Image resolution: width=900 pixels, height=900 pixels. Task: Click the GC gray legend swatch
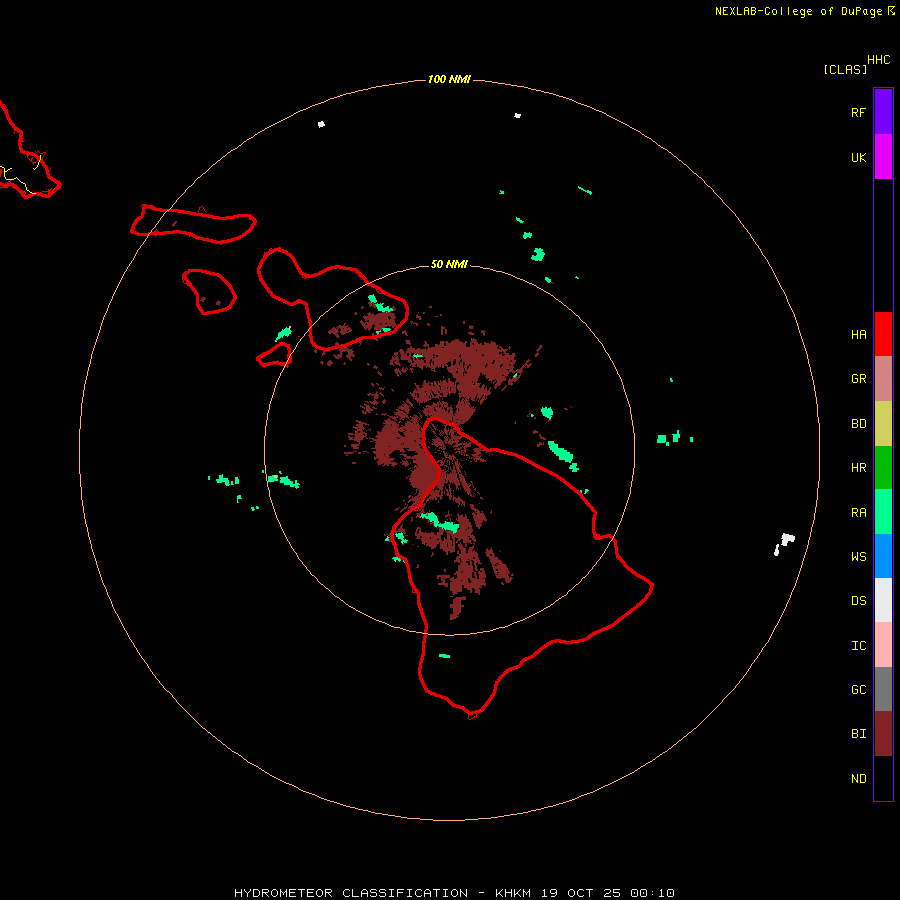pyautogui.click(x=883, y=689)
